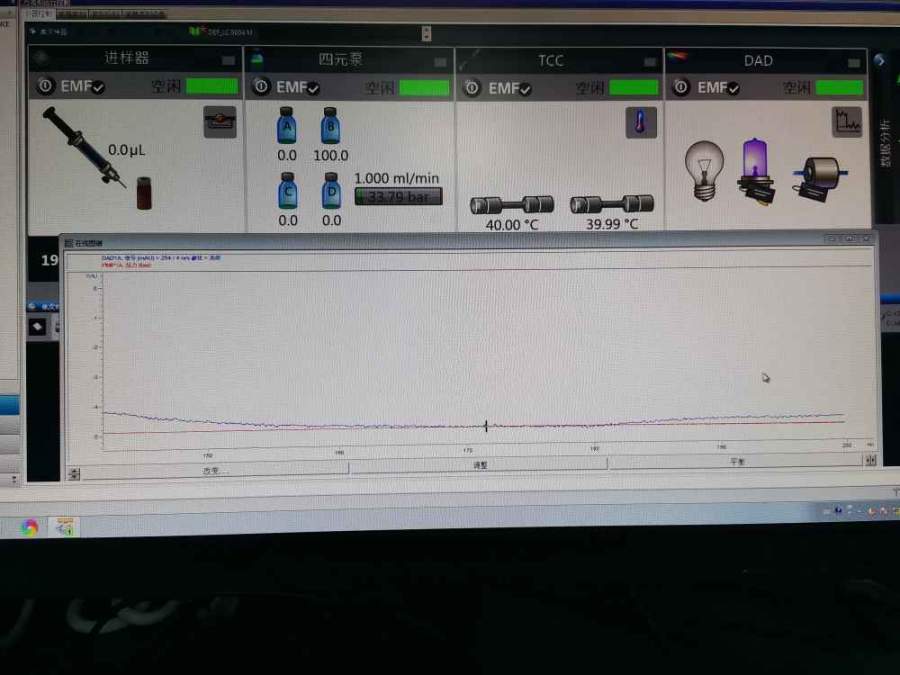Select the sample vial icon in injector panel
This screenshot has height=675, width=900.
pos(144,193)
